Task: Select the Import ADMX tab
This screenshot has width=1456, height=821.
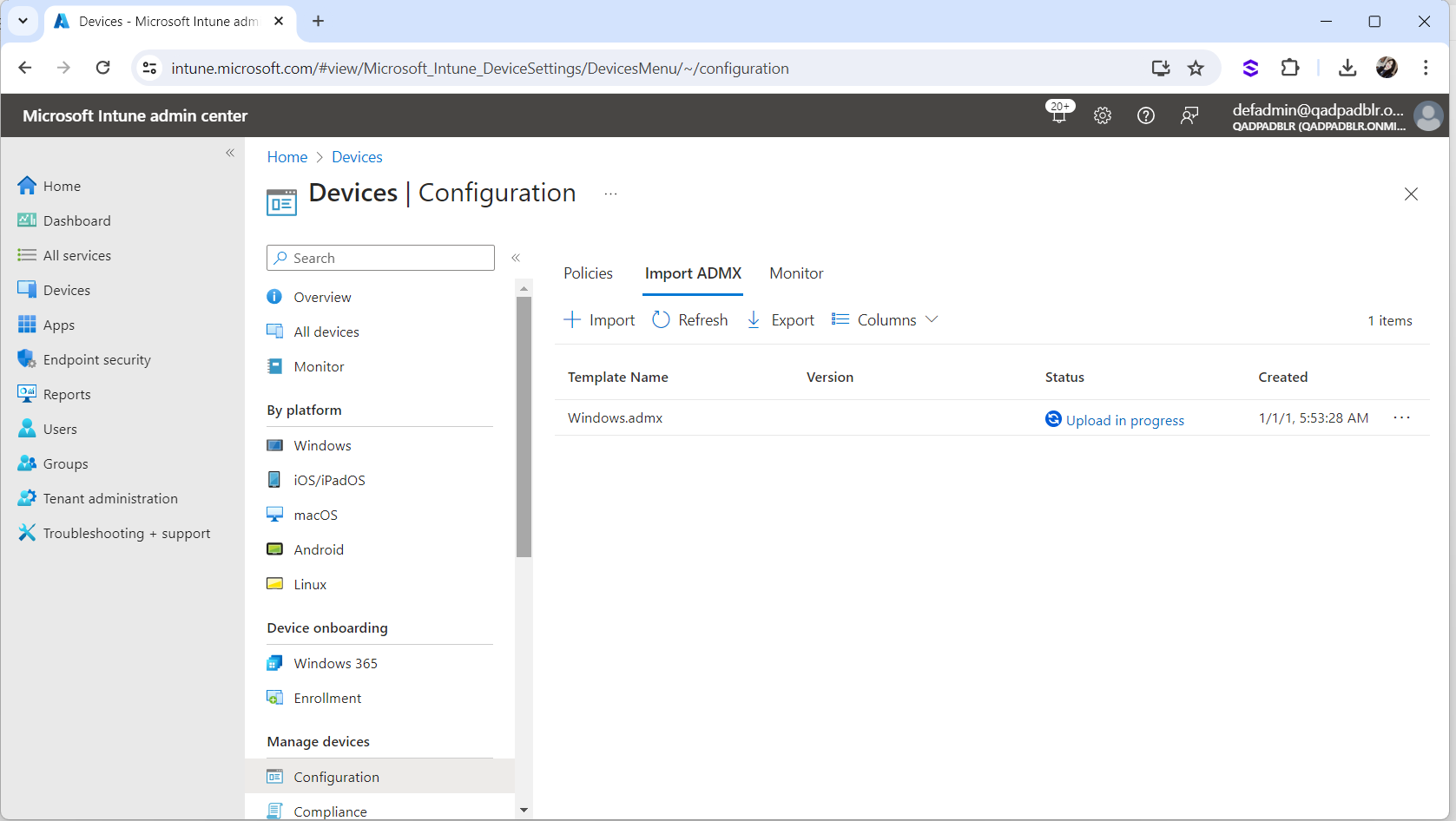Action: click(693, 273)
